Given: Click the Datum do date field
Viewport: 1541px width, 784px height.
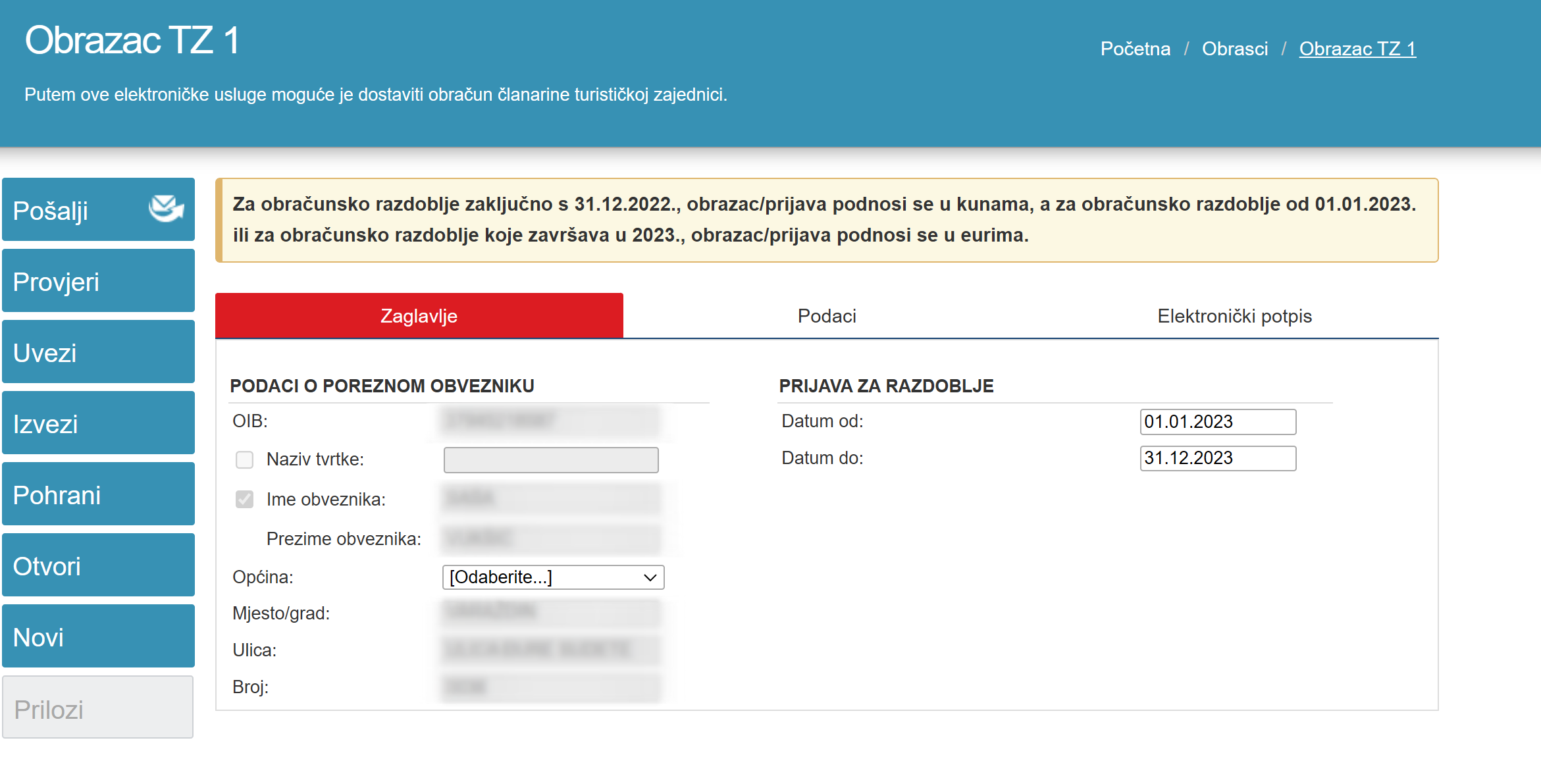Looking at the screenshot, I should [x=1218, y=458].
